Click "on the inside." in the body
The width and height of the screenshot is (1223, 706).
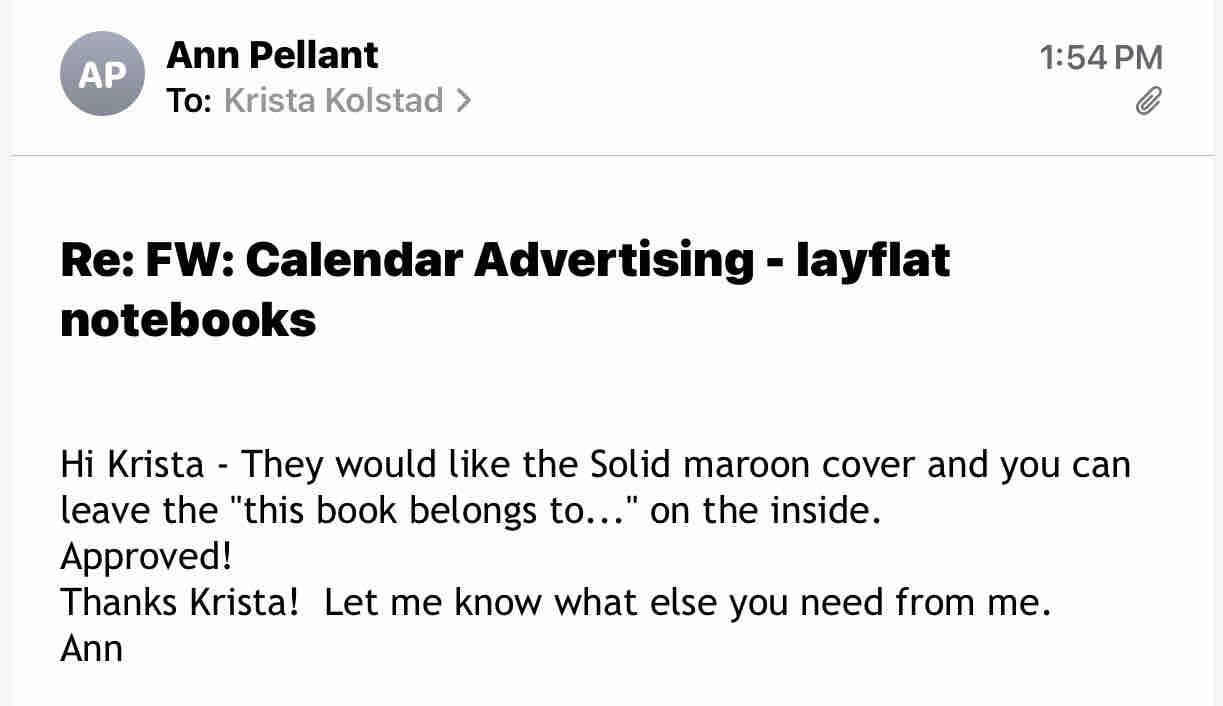[x=765, y=511]
